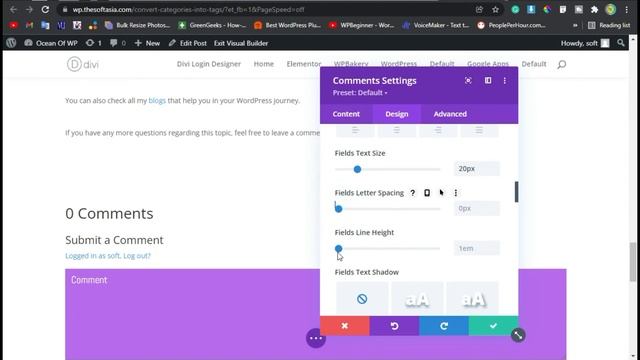Screen dimensions: 640x360
Task: Click the Comment text area
Action: tap(316, 314)
